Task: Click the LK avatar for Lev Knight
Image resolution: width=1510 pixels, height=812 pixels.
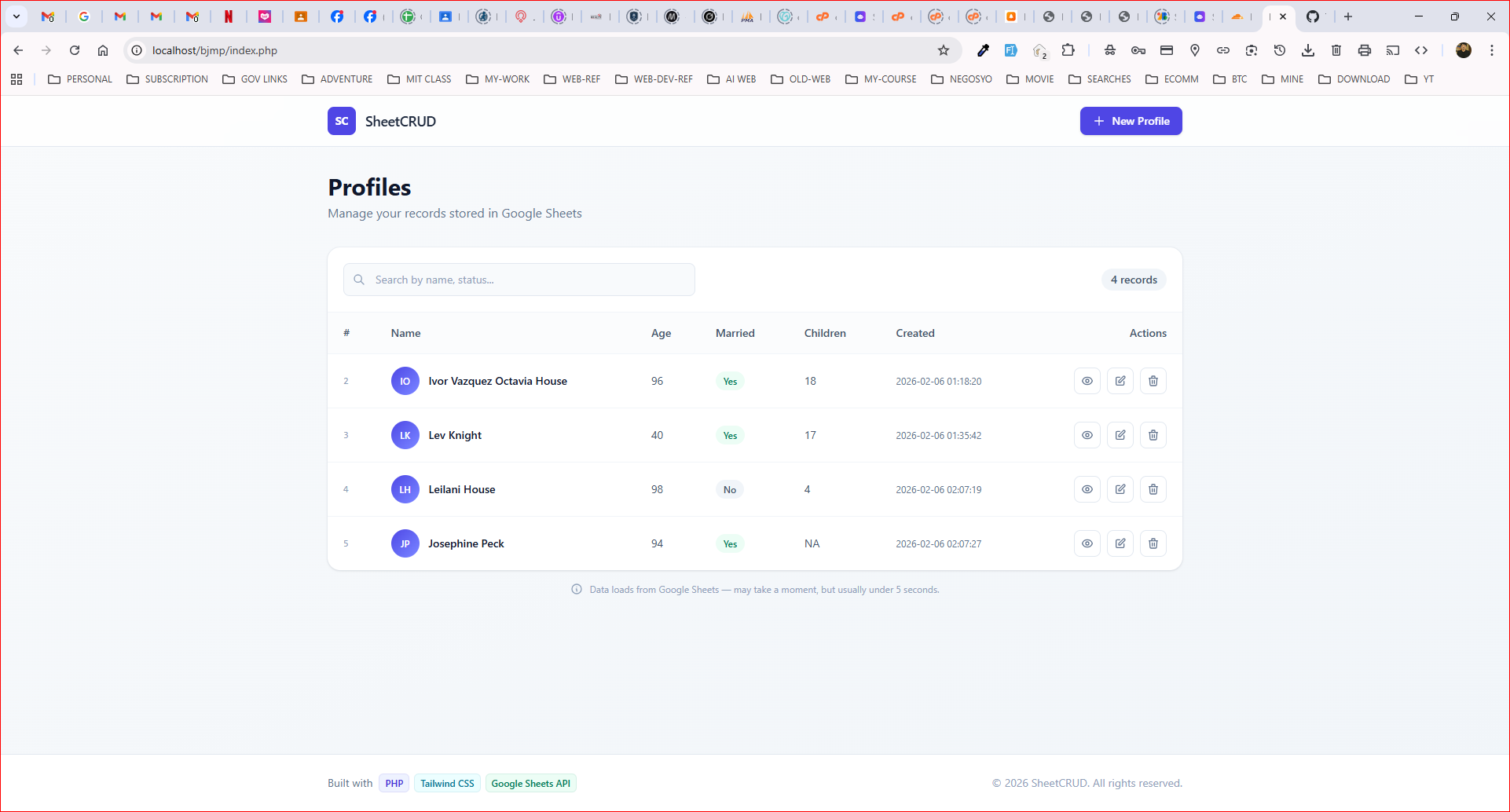Action: click(405, 435)
